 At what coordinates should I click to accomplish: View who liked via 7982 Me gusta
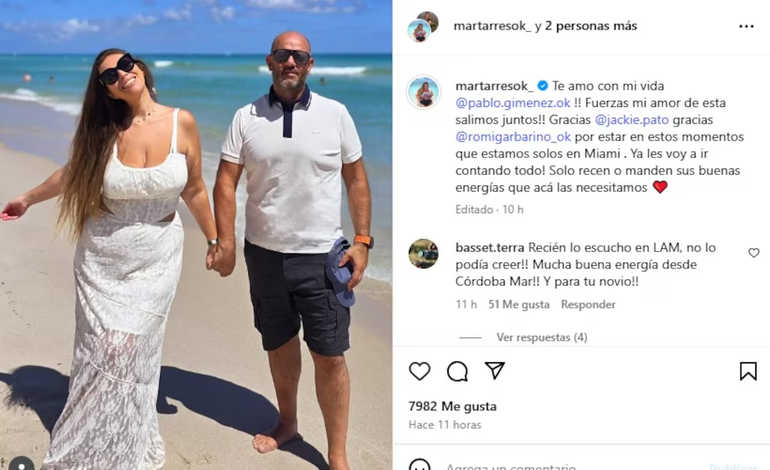tap(452, 406)
